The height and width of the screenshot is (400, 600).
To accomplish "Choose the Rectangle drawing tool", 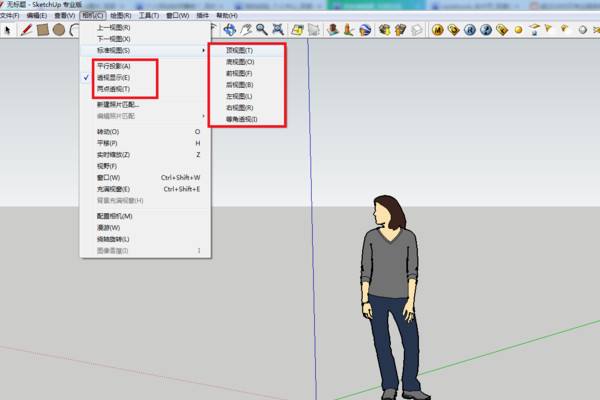I will tap(42, 30).
